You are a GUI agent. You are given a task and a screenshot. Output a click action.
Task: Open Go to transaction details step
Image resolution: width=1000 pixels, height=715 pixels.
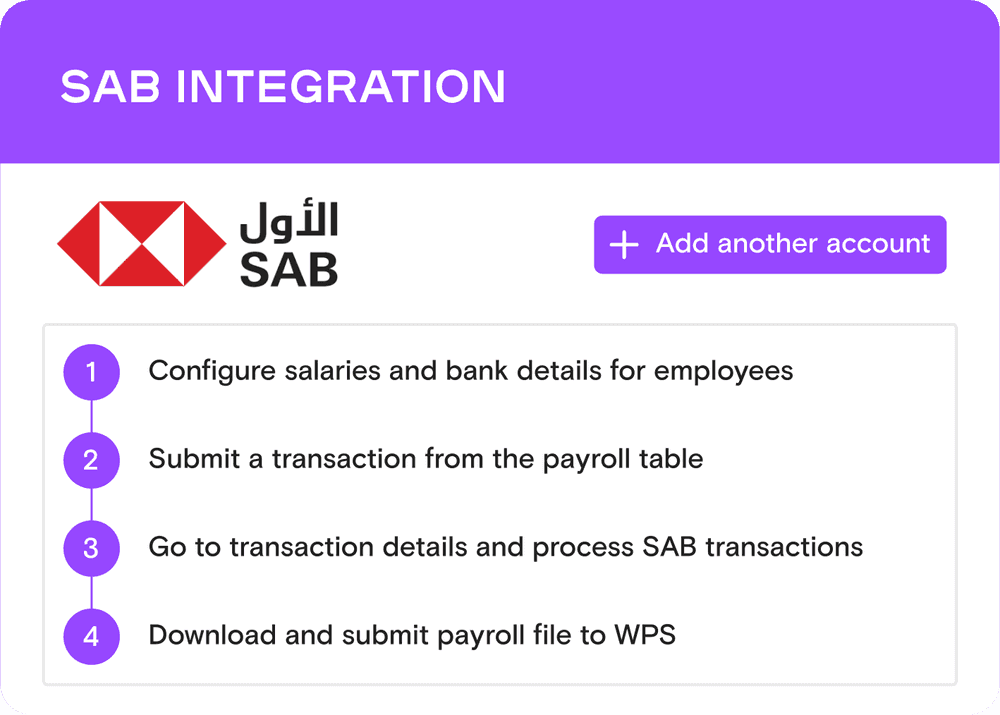pyautogui.click(x=505, y=547)
